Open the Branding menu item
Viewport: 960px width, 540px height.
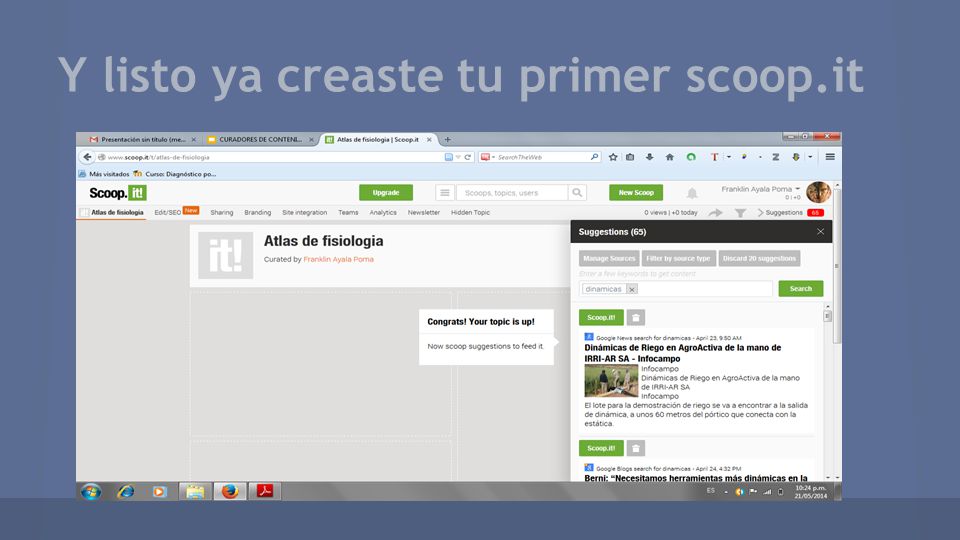258,212
